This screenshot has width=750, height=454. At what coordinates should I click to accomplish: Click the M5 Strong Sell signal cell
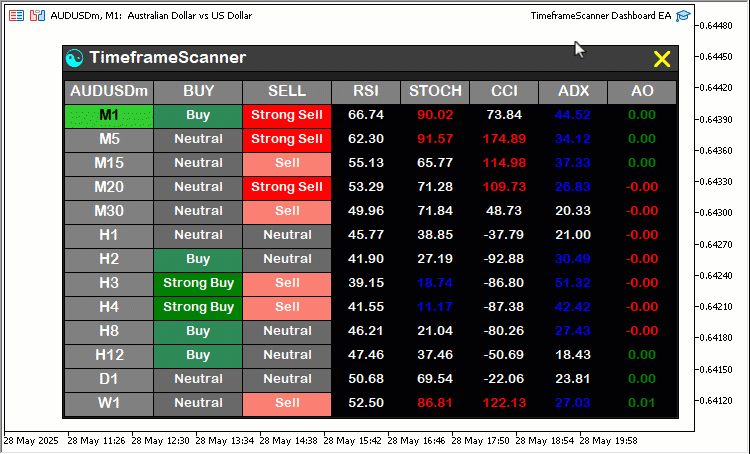coord(287,140)
